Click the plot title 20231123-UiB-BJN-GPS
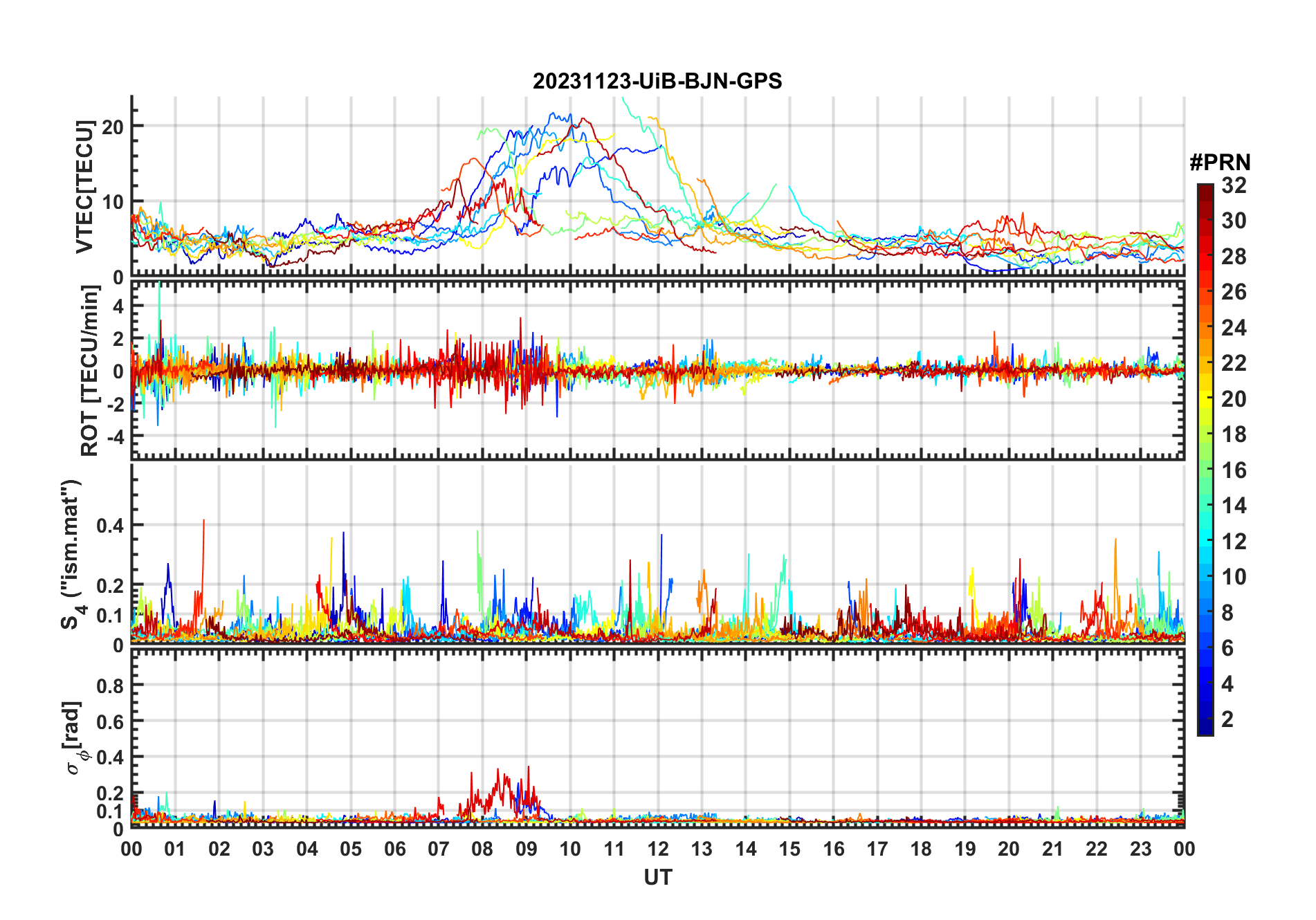This screenshot has height=920, width=1316. [657, 82]
